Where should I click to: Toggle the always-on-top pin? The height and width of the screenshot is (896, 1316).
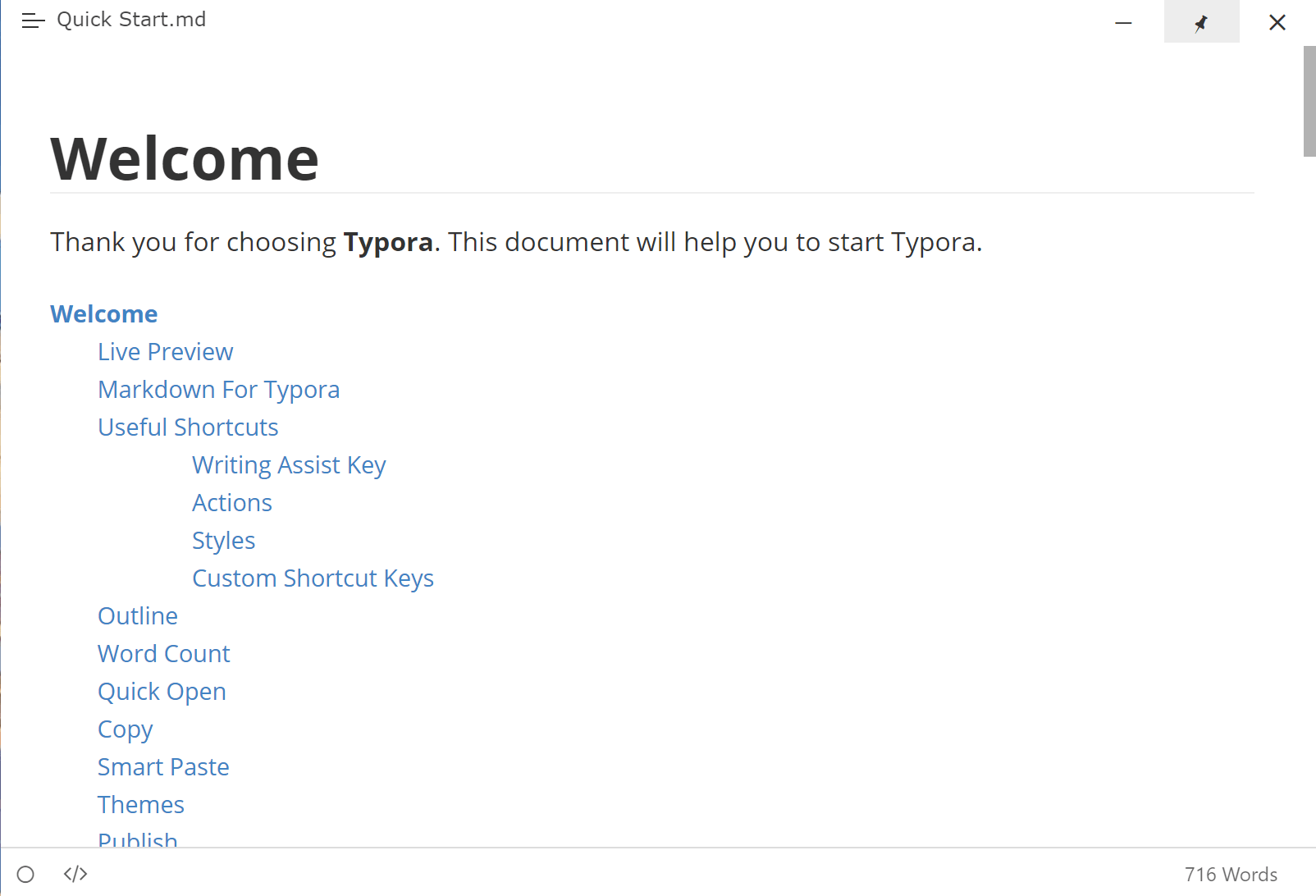pyautogui.click(x=1201, y=22)
